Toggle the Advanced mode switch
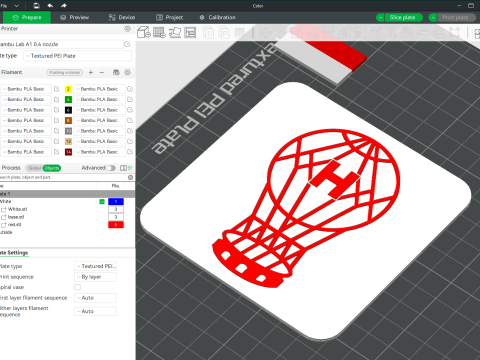 point(111,168)
